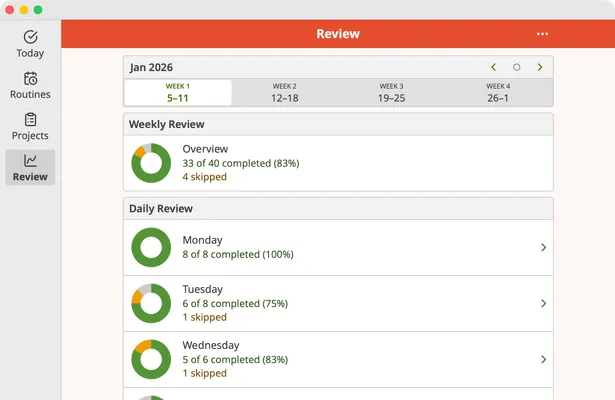
Task: Click the weekly Overview donut chart
Action: [x=151, y=163]
